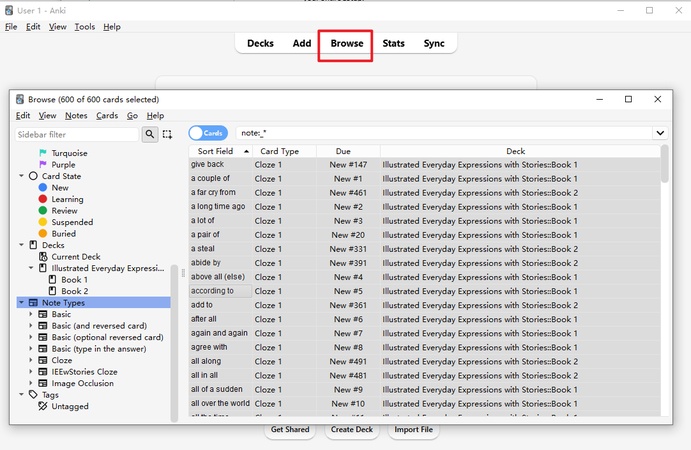Click the 'New #491' due cell

pos(348,361)
